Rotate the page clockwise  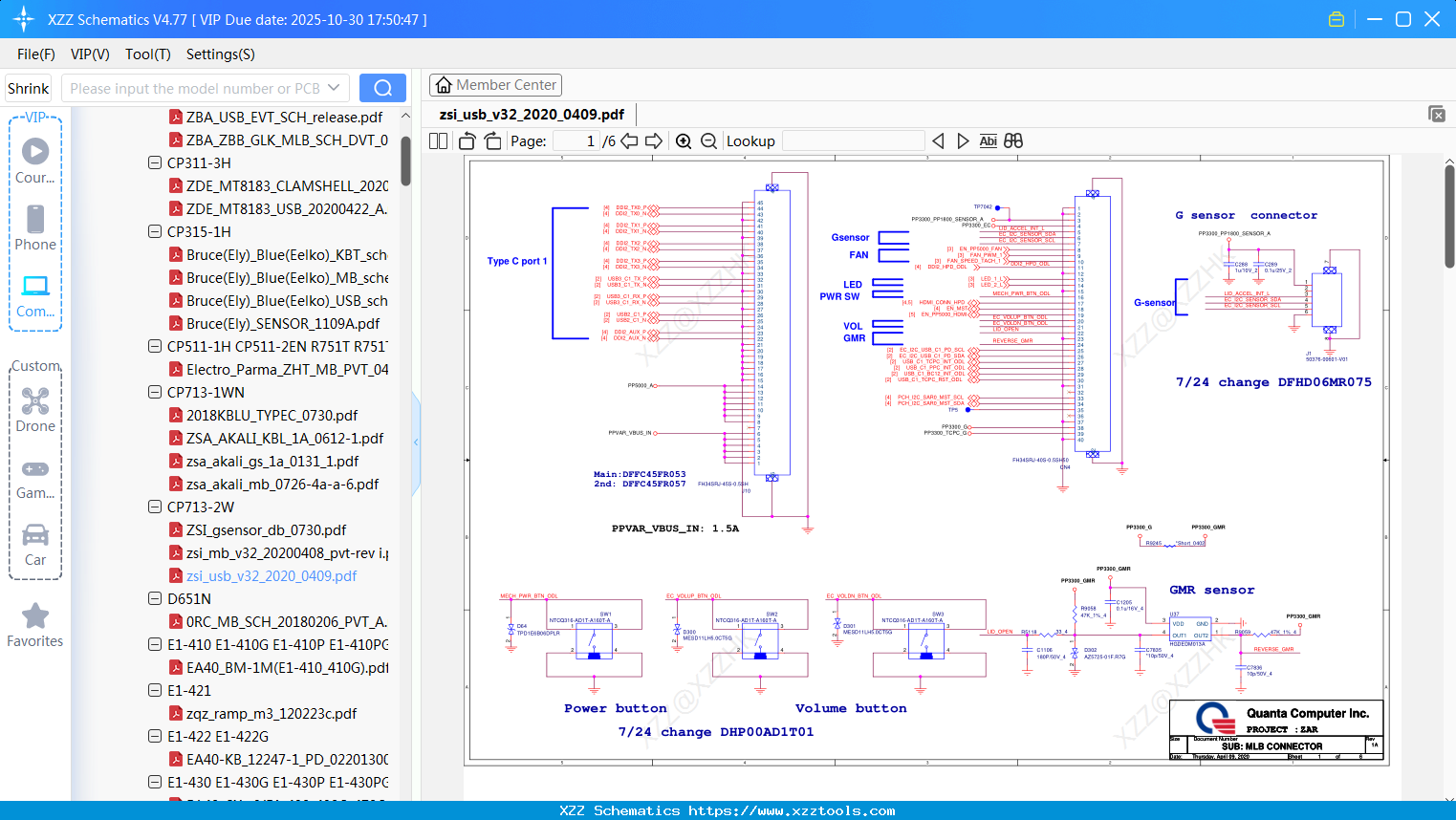[x=492, y=140]
